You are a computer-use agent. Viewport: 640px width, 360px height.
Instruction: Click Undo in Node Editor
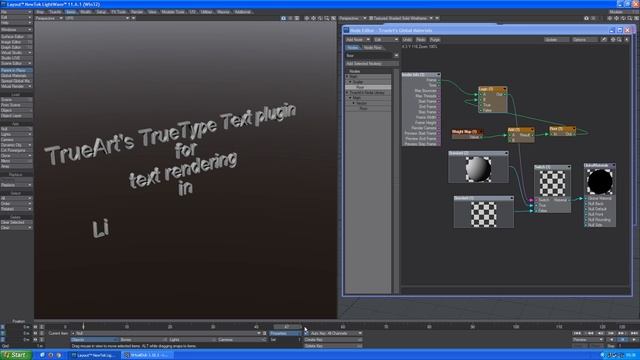(x=407, y=40)
